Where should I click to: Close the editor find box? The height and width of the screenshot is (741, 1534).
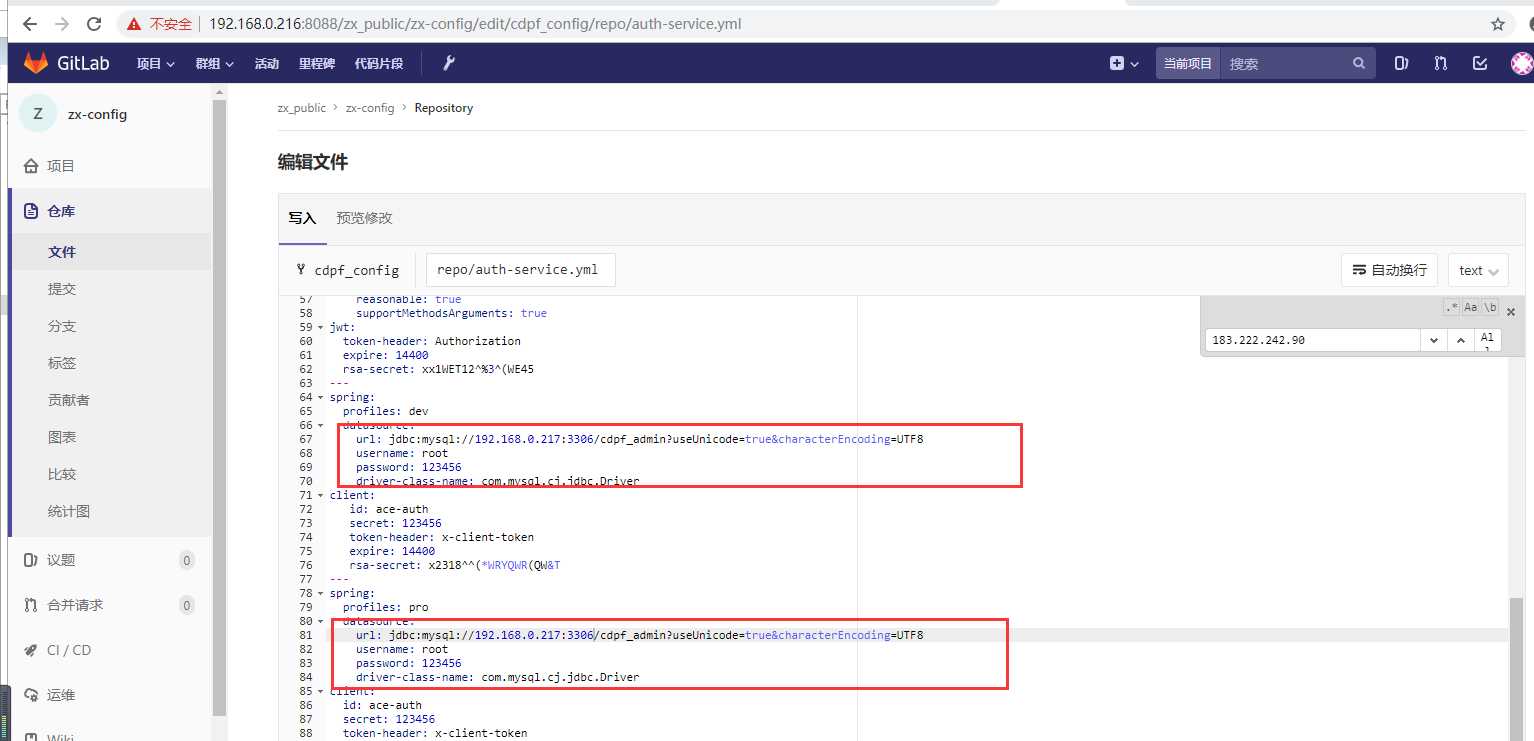pyautogui.click(x=1511, y=312)
